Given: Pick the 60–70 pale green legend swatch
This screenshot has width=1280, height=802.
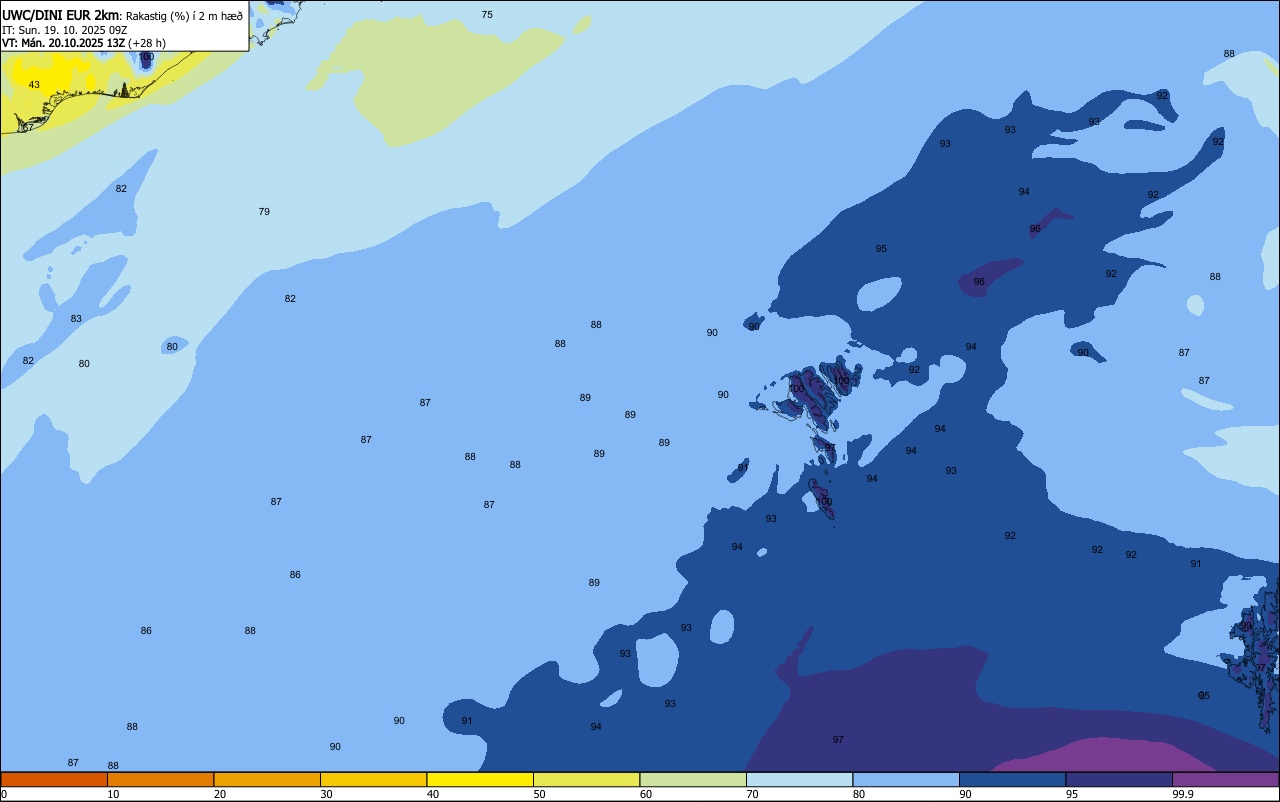Looking at the screenshot, I should (x=693, y=779).
